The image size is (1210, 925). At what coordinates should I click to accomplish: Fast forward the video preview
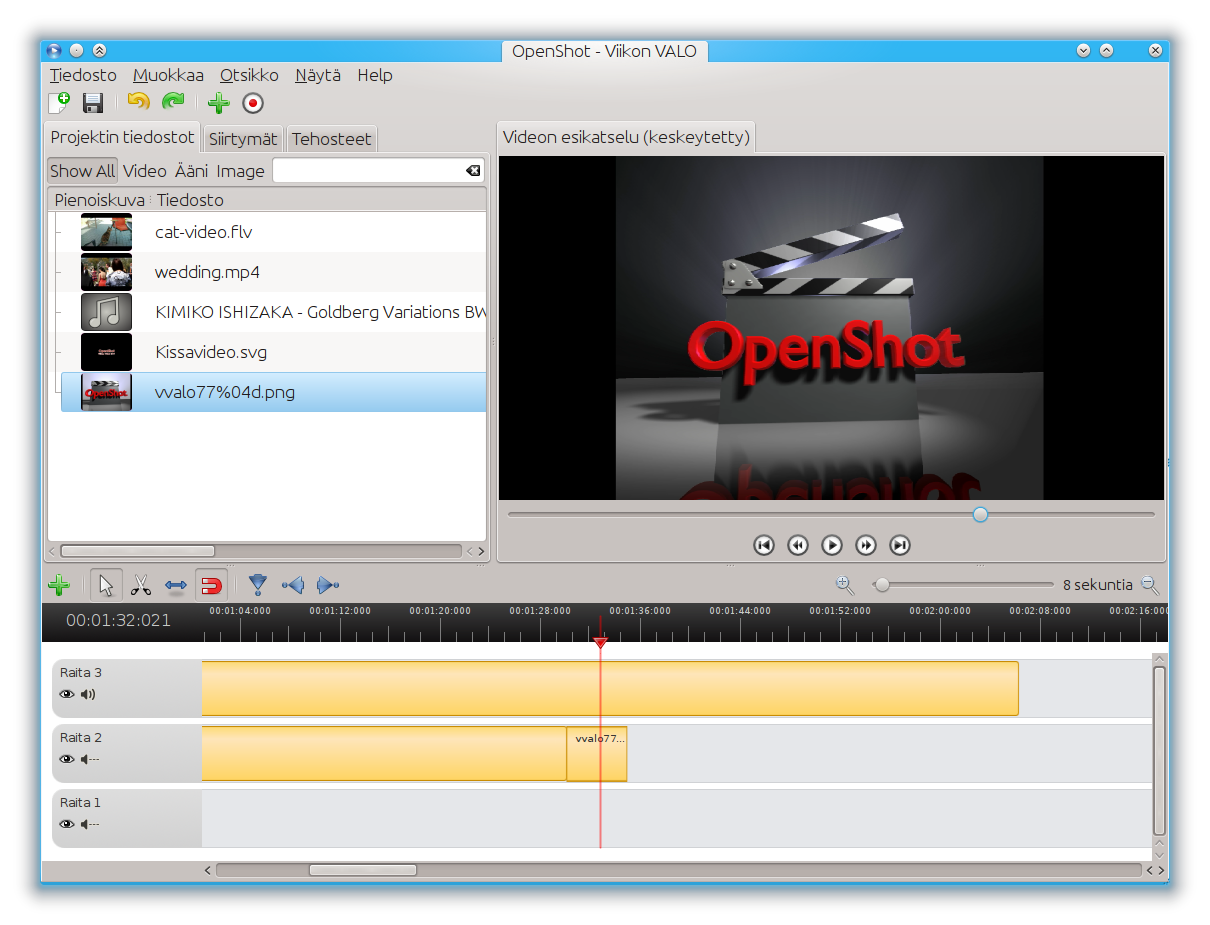866,545
